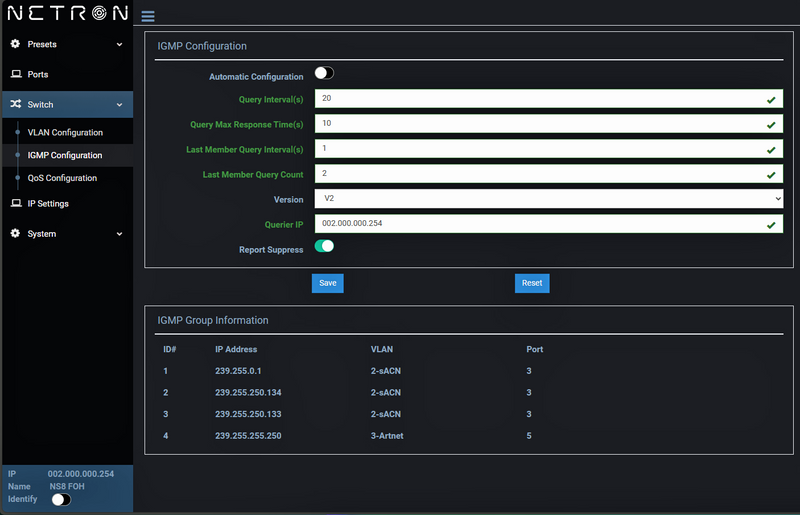The width and height of the screenshot is (800, 515).
Task: Click the IP Settings monitor icon
Action: tap(16, 204)
